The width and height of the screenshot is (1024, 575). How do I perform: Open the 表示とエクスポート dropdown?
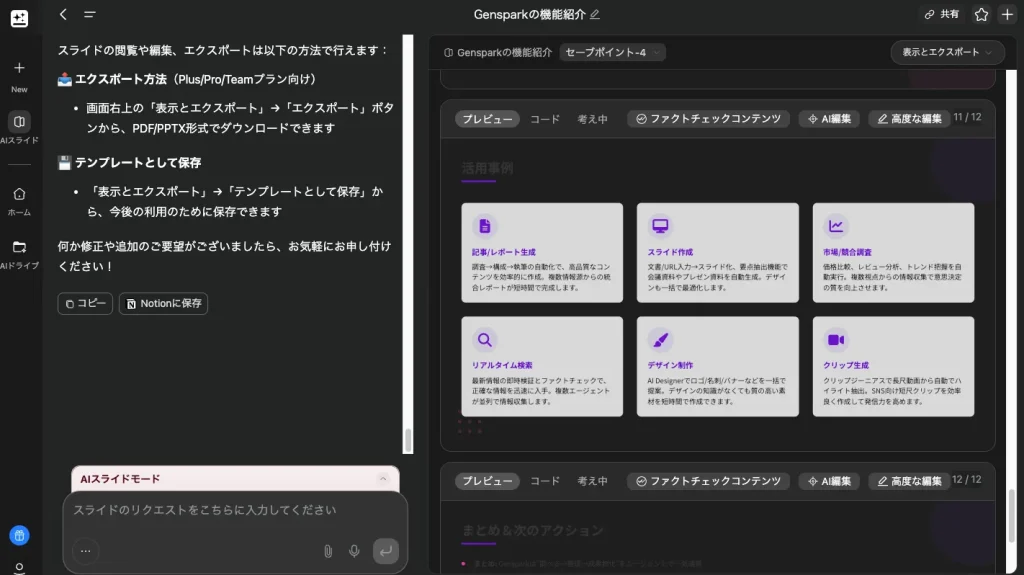coord(947,52)
